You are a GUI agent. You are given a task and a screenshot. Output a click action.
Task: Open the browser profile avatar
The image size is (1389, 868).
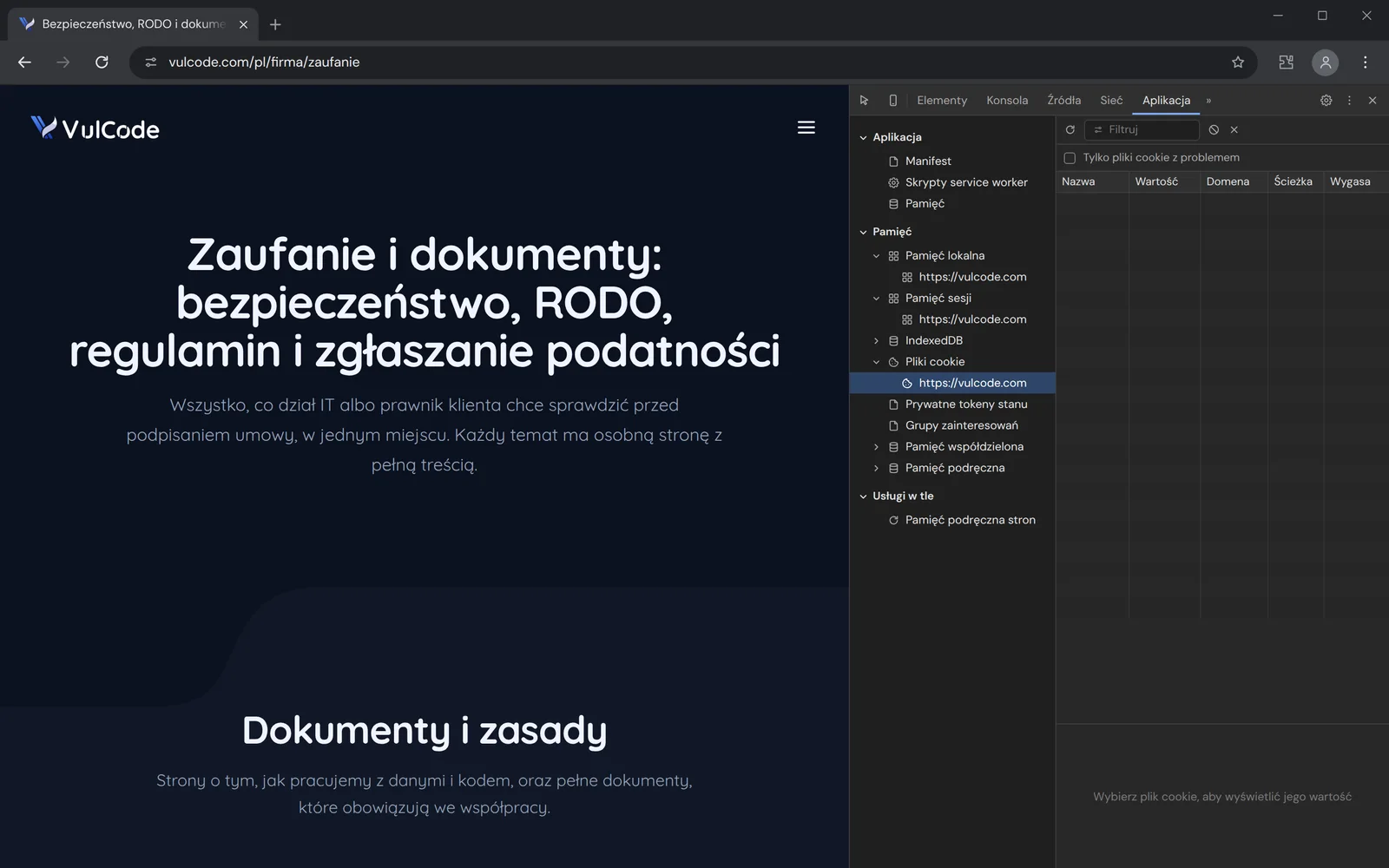tap(1325, 62)
